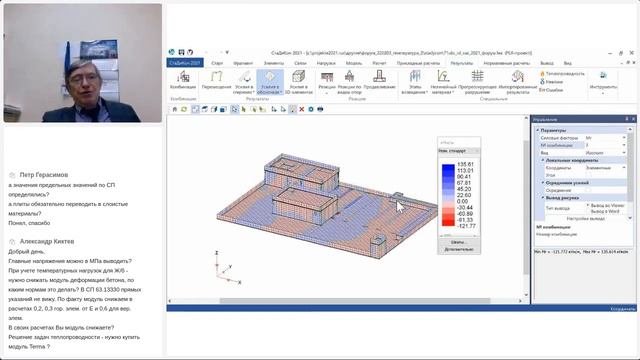
Task: Click the red X delete icon
Action: tap(302, 109)
